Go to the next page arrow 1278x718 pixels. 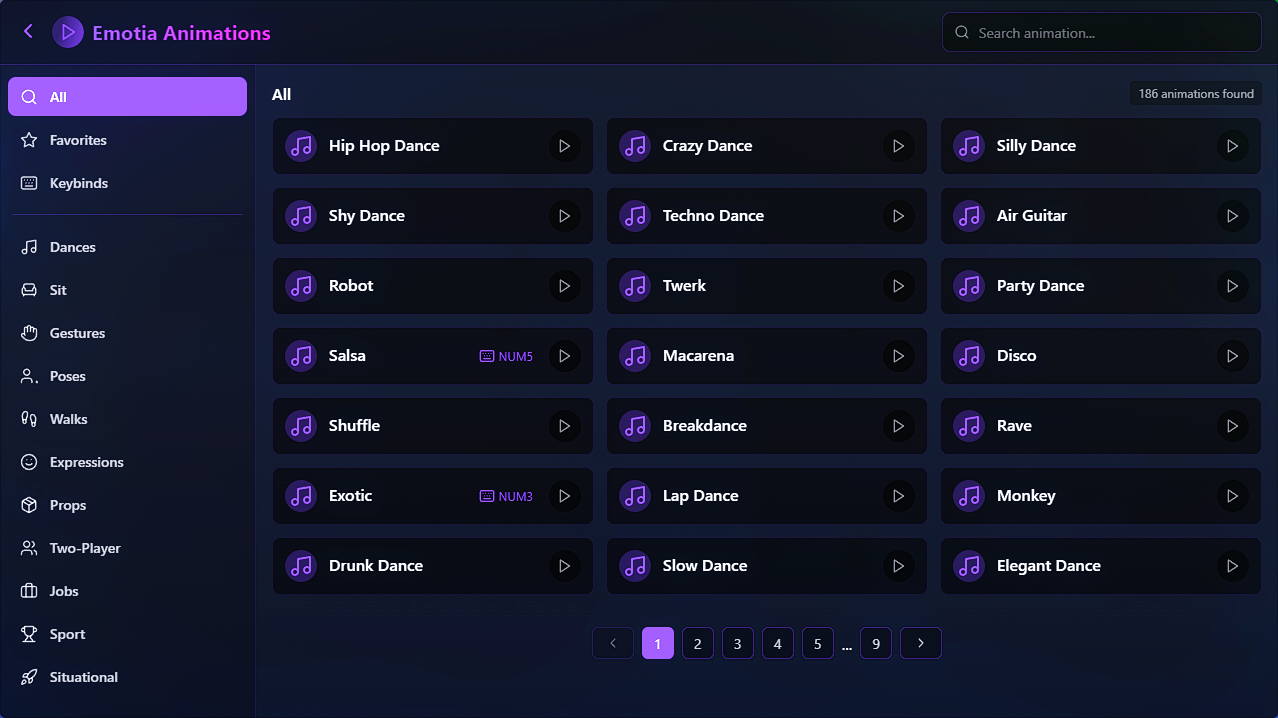[921, 643]
